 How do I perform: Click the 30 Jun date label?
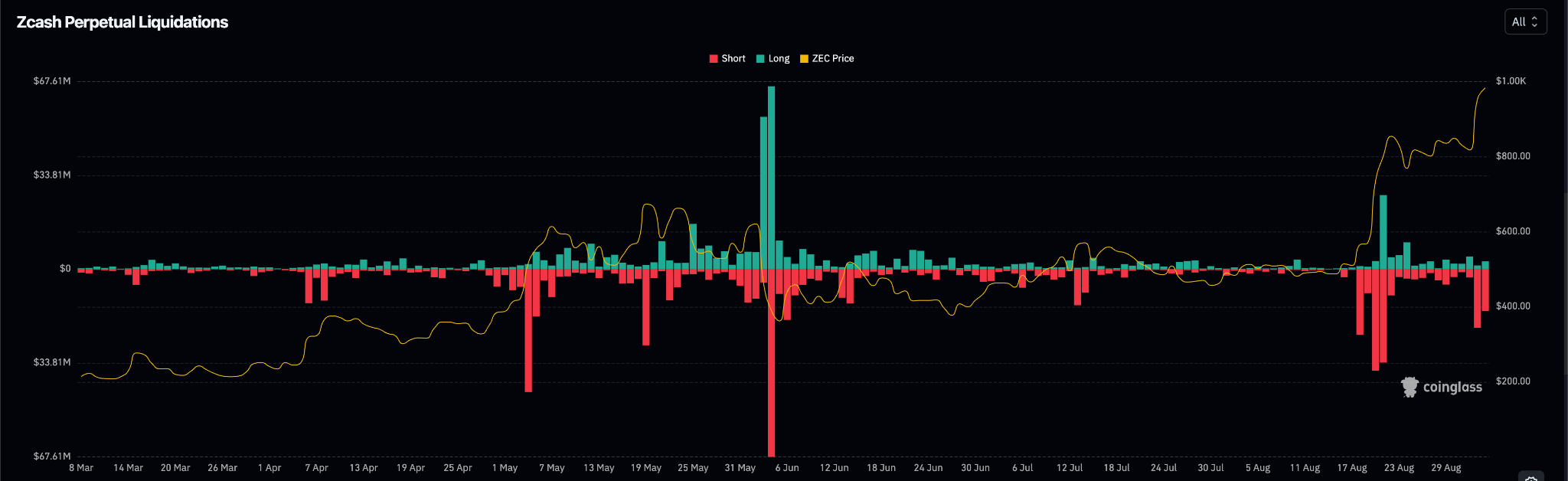click(975, 468)
